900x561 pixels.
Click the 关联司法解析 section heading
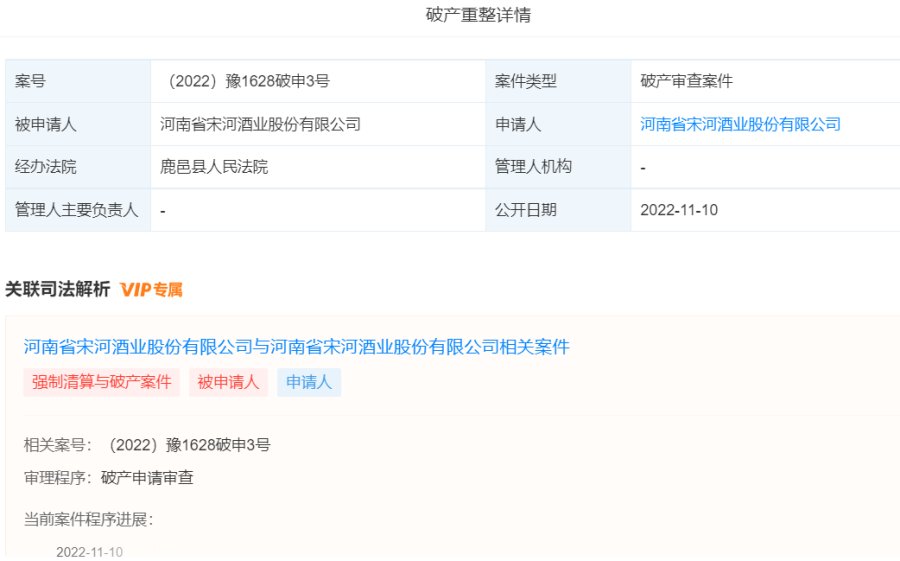(x=57, y=290)
